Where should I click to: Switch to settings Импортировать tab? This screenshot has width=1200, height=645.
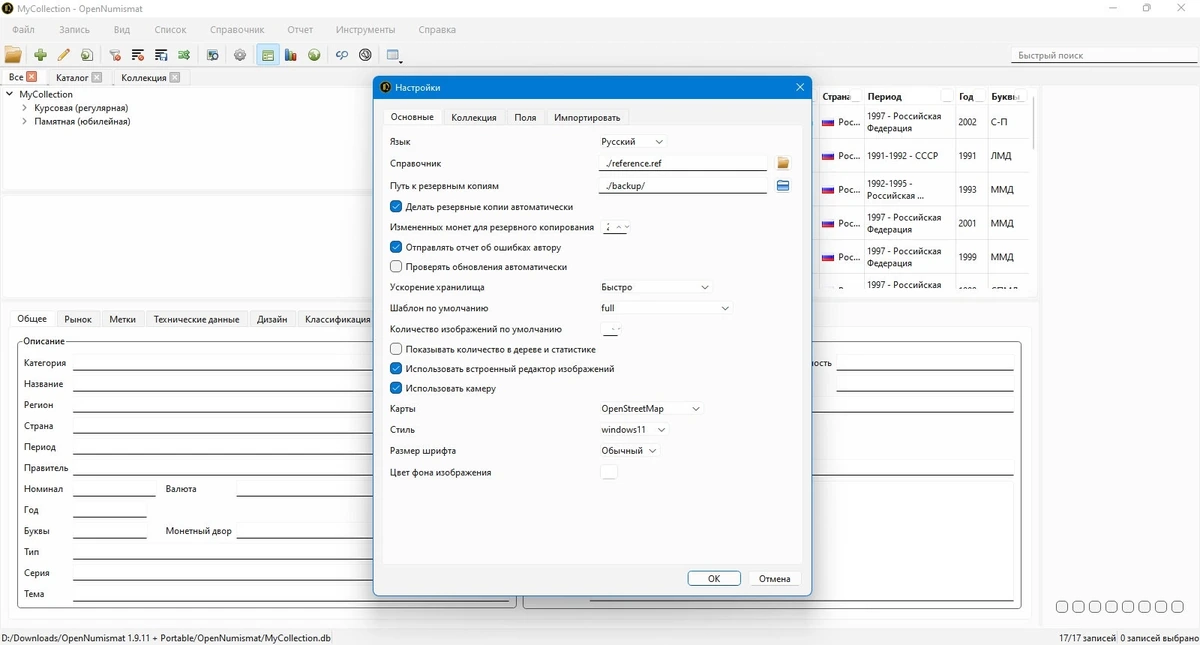587,117
